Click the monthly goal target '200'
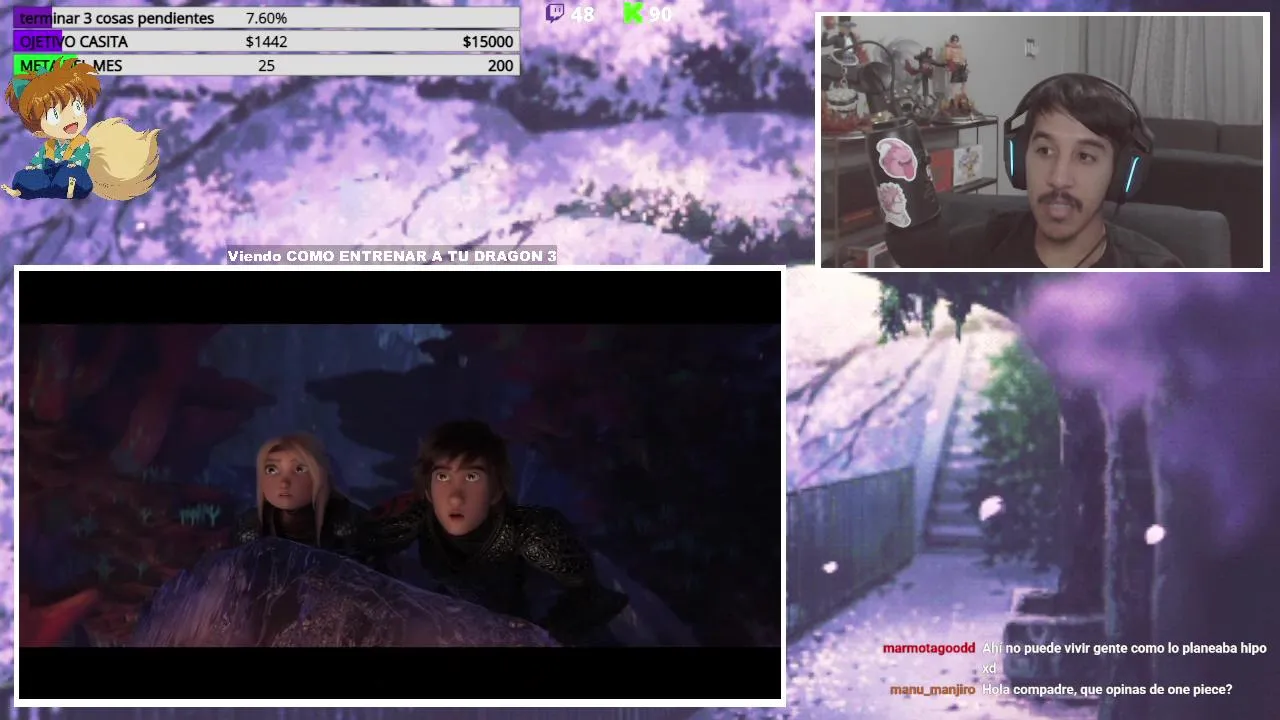Image resolution: width=1280 pixels, height=720 pixels. tap(501, 65)
